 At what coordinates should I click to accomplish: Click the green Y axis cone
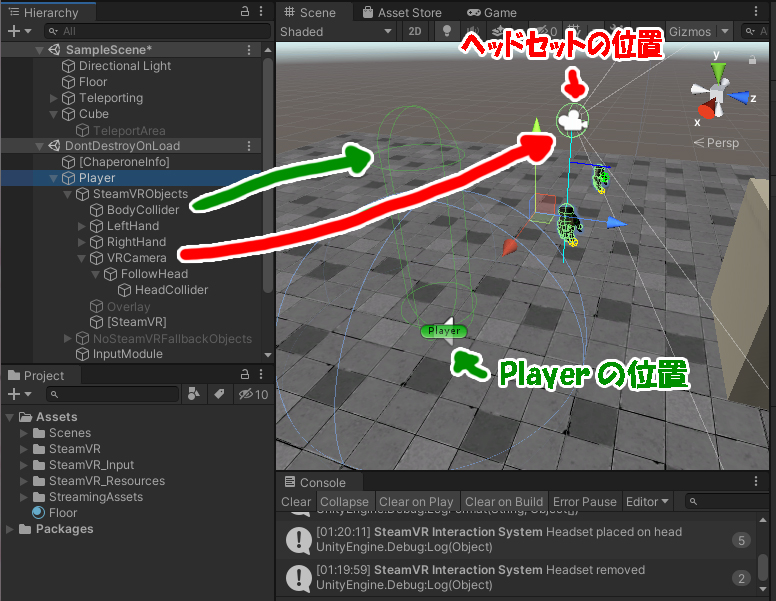(x=718, y=72)
